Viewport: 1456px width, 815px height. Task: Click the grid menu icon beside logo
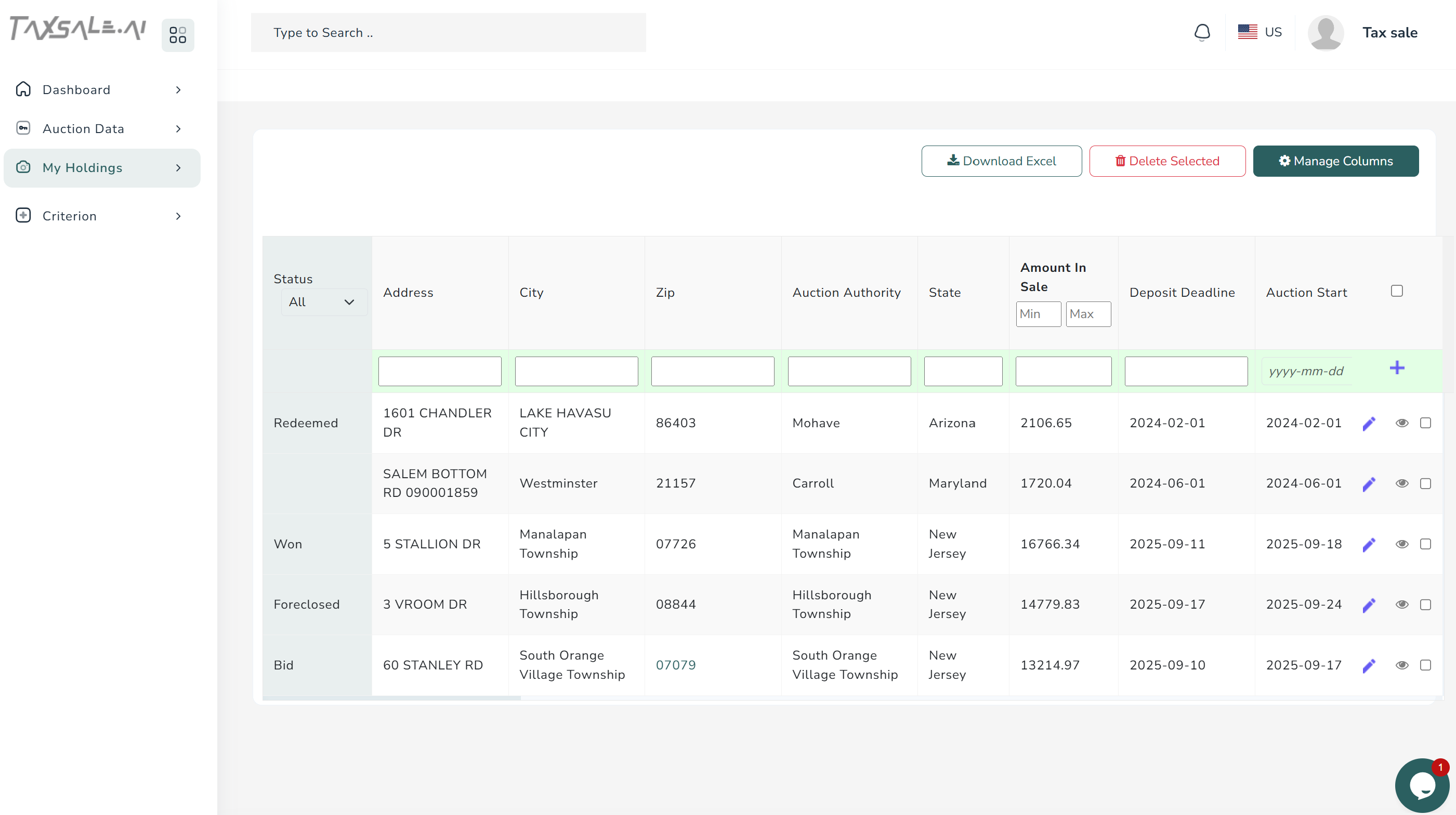177,35
